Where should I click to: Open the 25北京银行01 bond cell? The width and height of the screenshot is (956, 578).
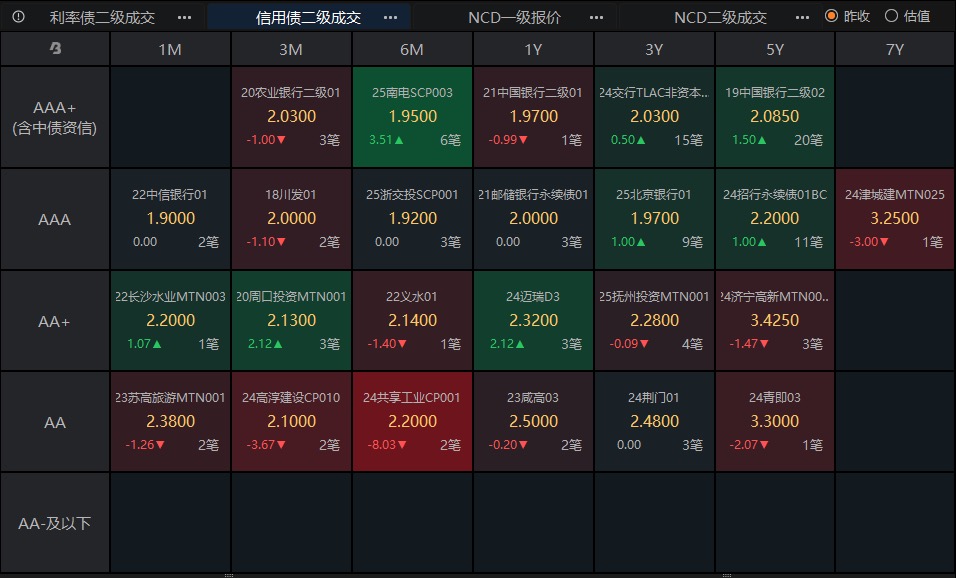point(654,219)
